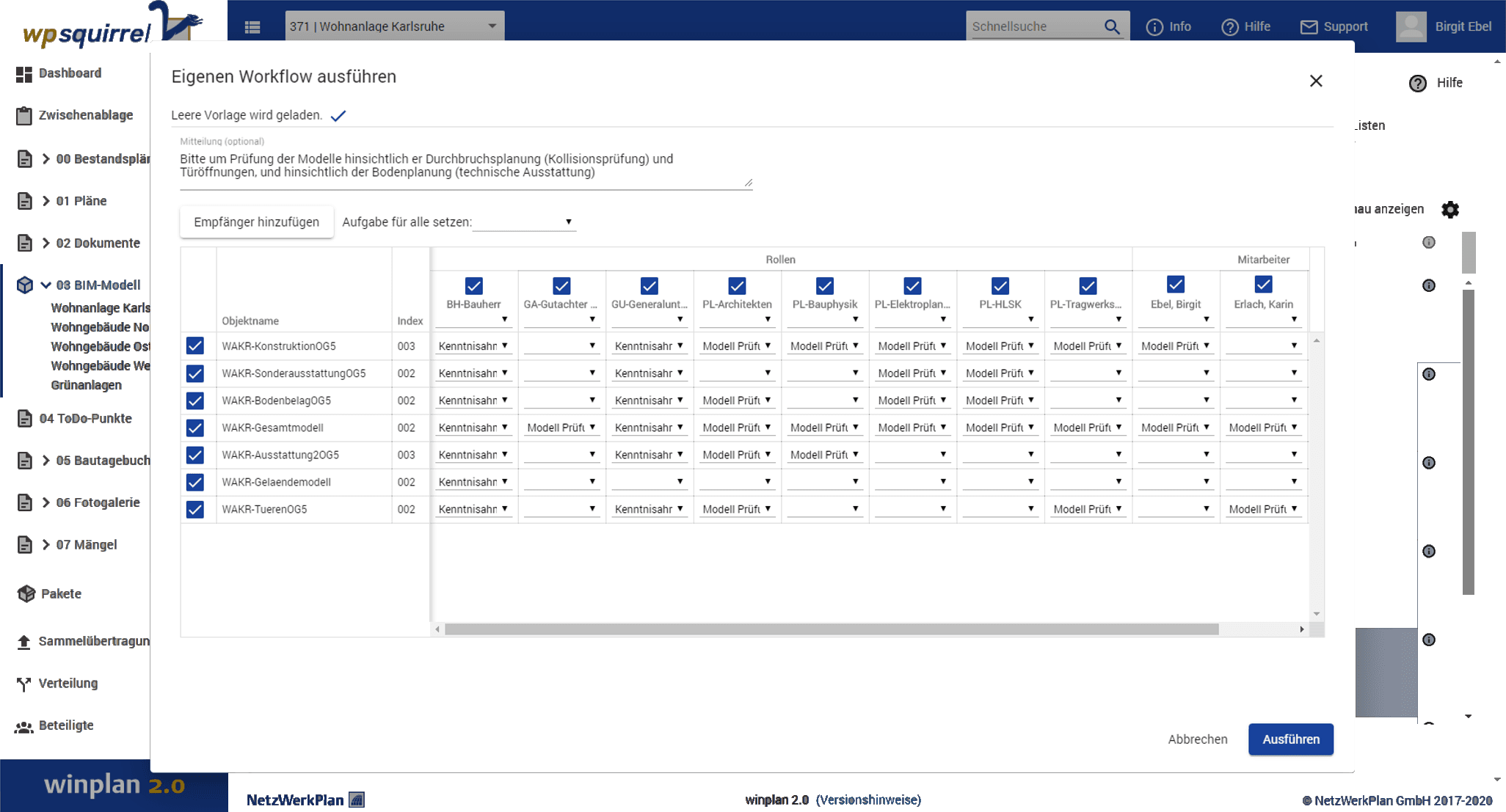Expand the 01 Pläne tree node
1506x812 pixels.
coord(46,201)
